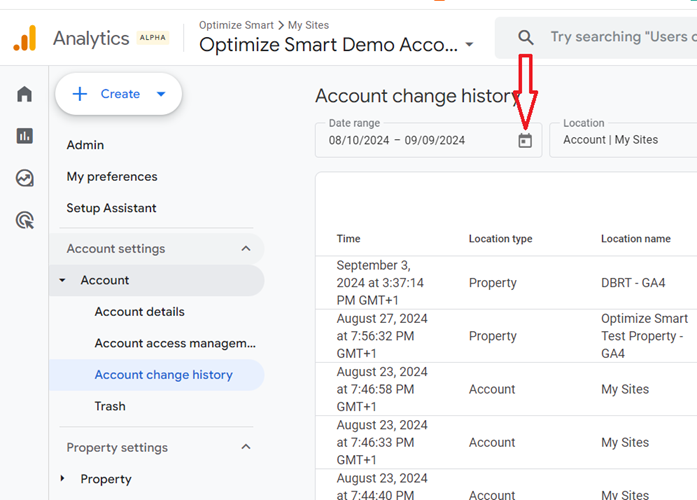The width and height of the screenshot is (697, 500).
Task: Click Account type in 7:46:58 row
Action: point(492,389)
